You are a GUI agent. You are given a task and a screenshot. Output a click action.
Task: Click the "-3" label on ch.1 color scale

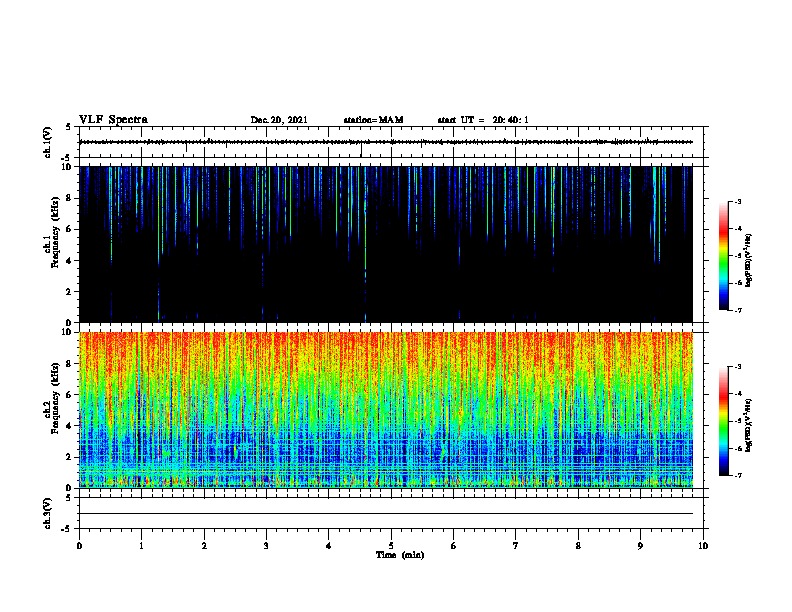[x=737, y=202]
